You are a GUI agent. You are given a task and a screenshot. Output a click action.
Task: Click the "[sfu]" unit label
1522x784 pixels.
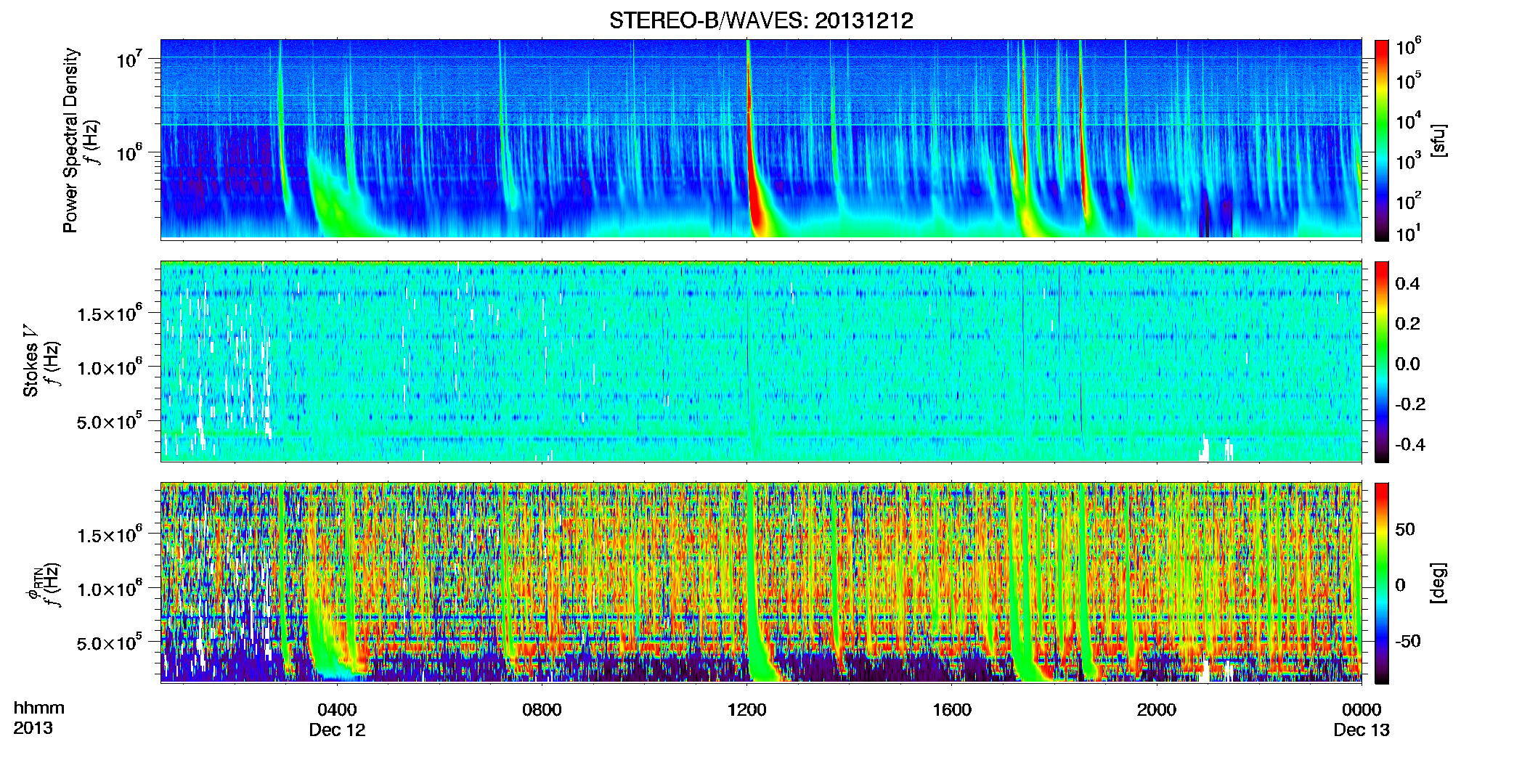coord(1437,140)
